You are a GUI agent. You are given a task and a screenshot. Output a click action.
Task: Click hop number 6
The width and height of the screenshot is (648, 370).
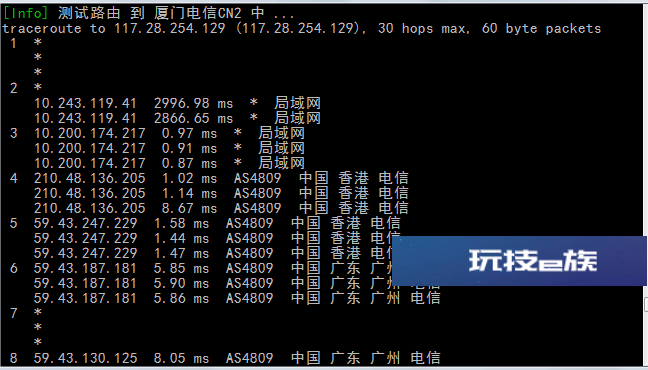click(x=14, y=268)
